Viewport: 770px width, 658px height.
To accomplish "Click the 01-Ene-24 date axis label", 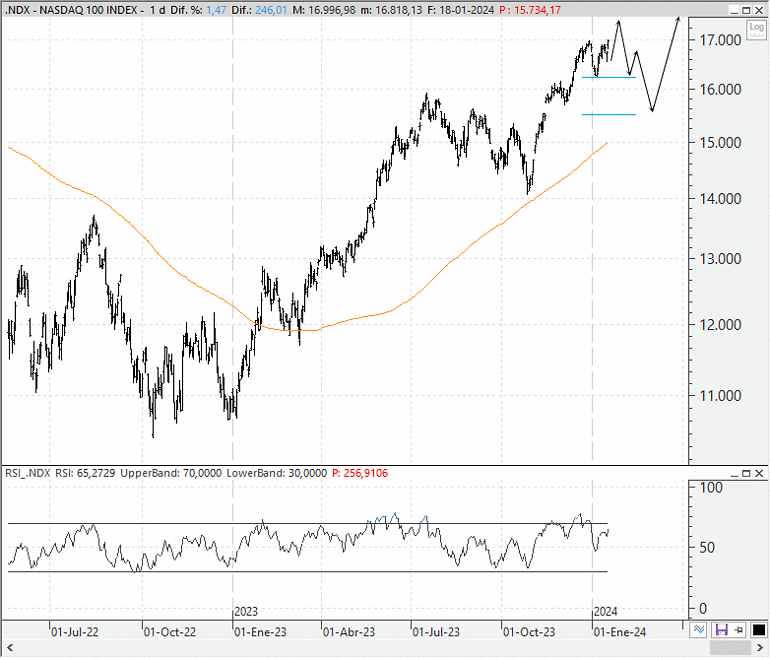I will [620, 632].
